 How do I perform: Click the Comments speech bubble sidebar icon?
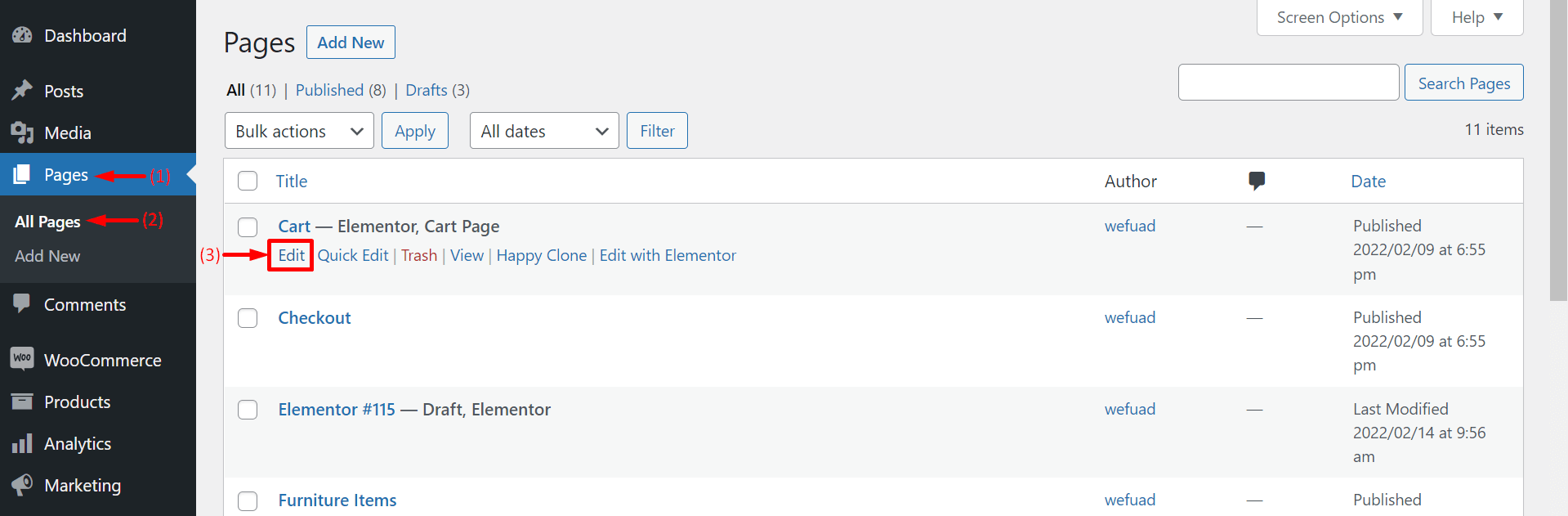click(22, 303)
